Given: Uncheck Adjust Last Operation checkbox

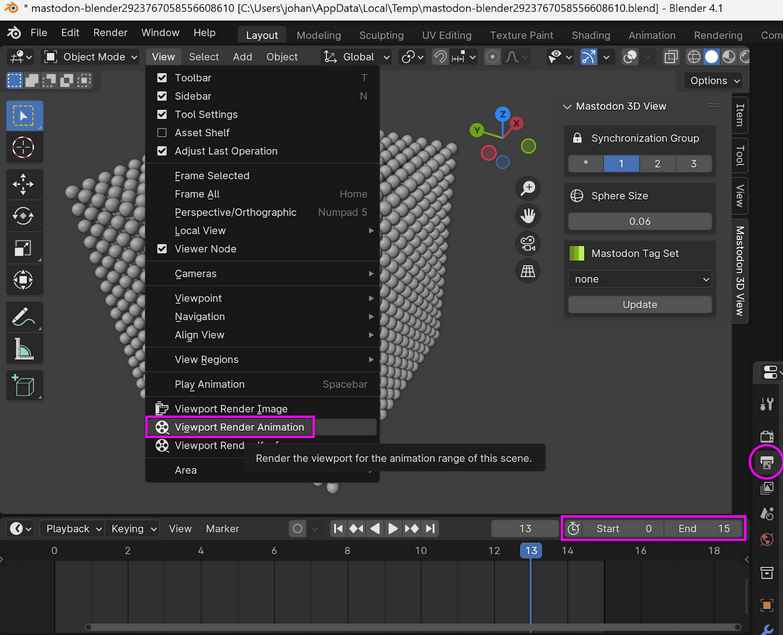Looking at the screenshot, I should pos(162,151).
